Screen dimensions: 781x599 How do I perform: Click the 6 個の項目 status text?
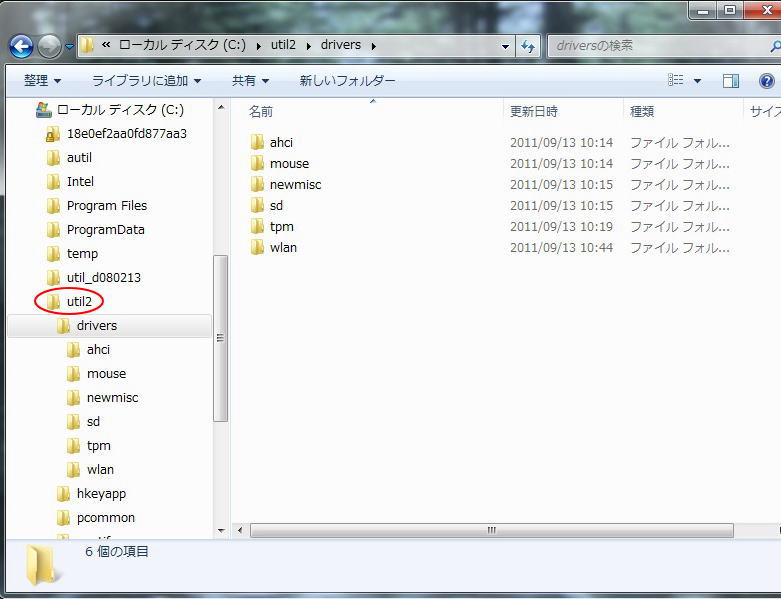pyautogui.click(x=117, y=551)
